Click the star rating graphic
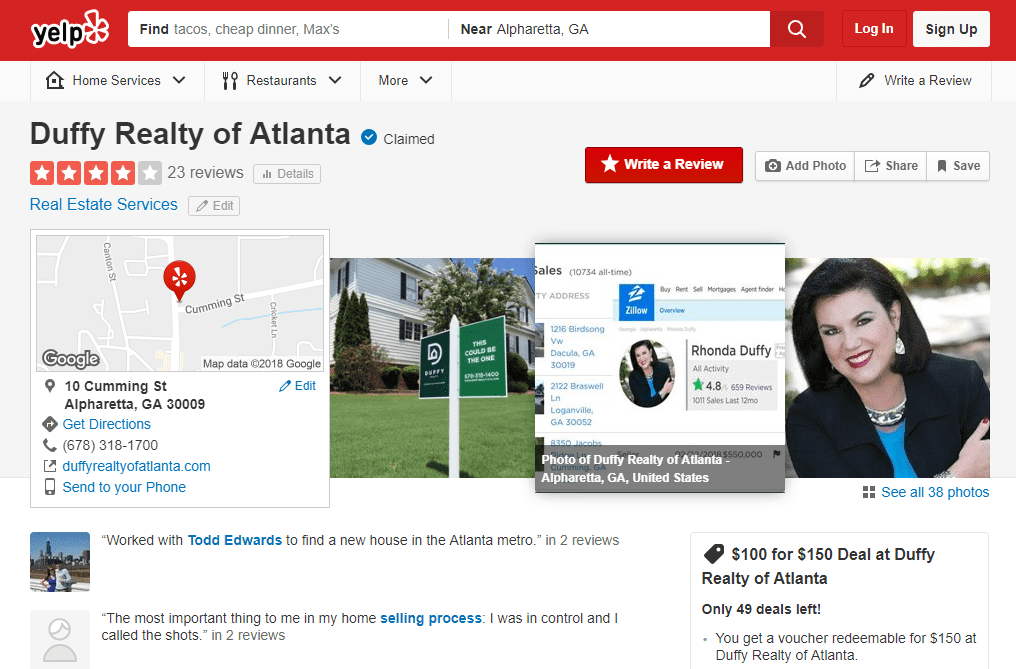The width and height of the screenshot is (1016, 669). 95,173
